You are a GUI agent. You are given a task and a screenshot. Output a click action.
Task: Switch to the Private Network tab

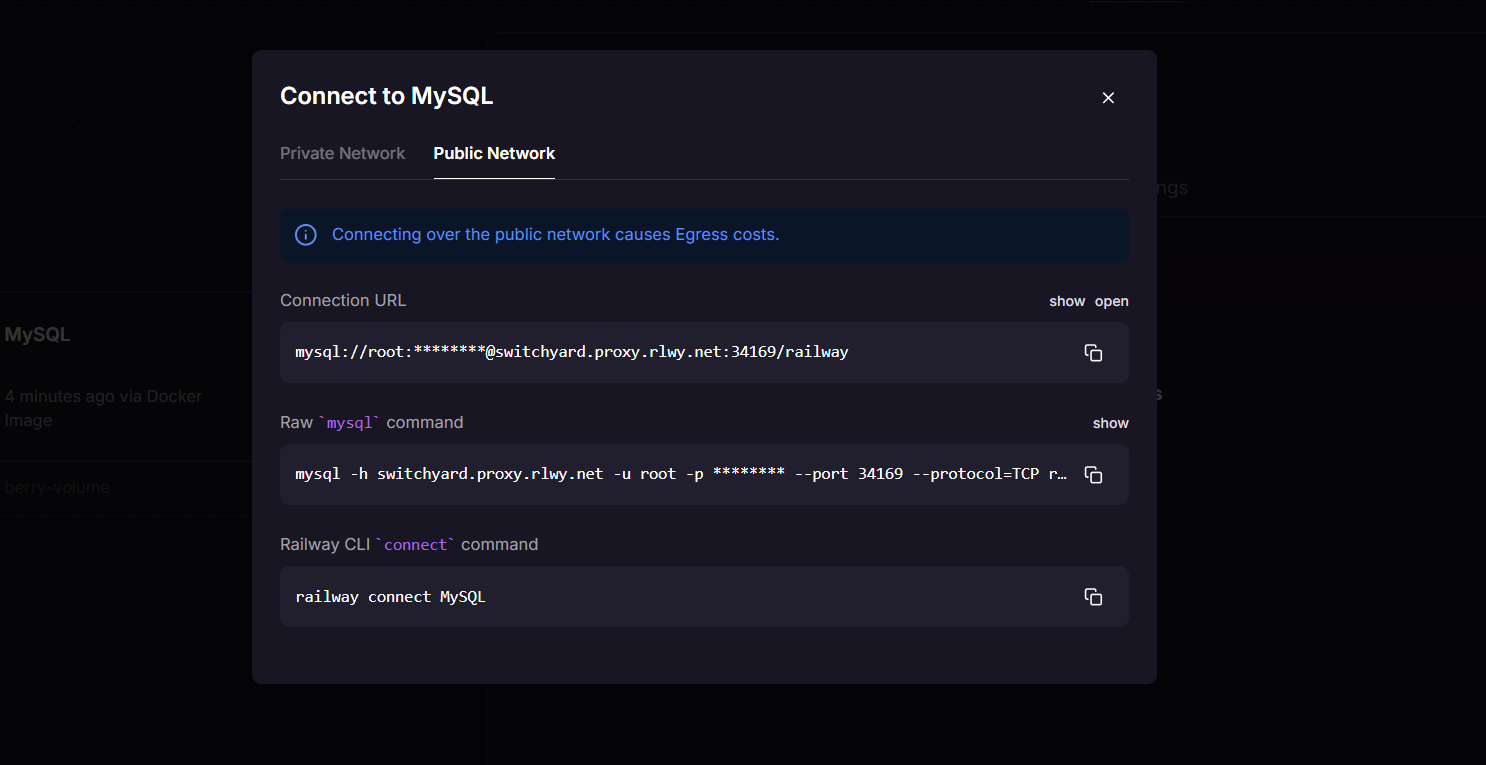click(x=342, y=153)
